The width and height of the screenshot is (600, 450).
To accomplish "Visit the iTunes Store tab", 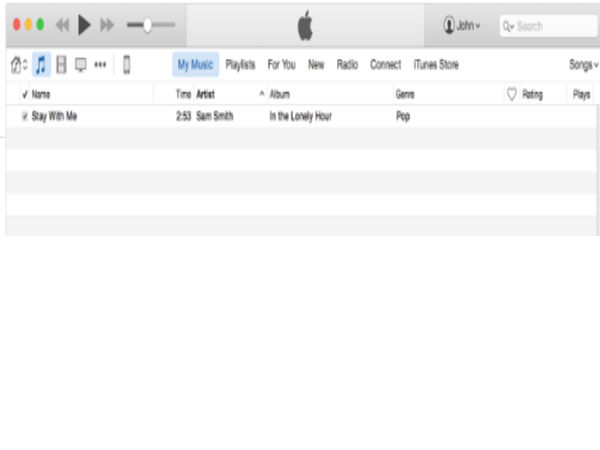I will 436,64.
